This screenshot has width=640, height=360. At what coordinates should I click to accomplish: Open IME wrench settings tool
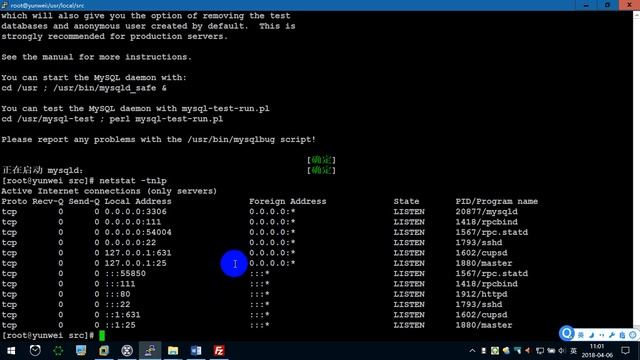(x=611, y=335)
